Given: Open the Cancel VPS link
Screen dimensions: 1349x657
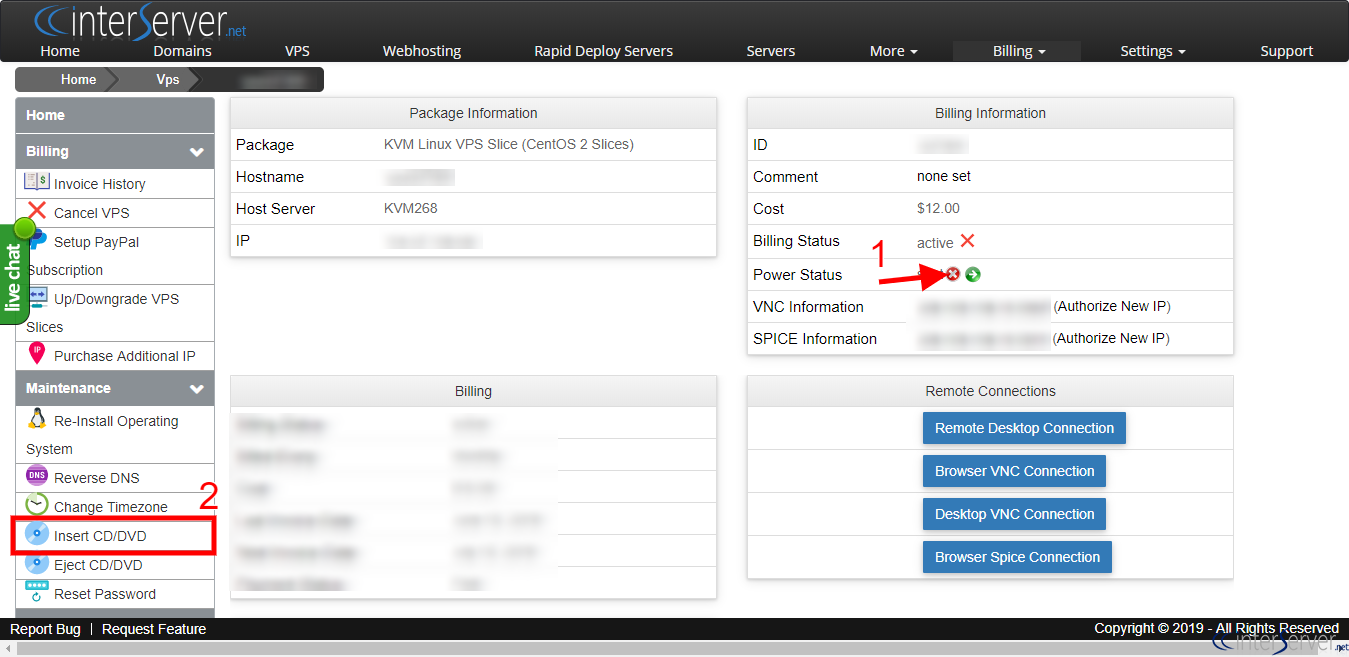Looking at the screenshot, I should click(x=91, y=213).
